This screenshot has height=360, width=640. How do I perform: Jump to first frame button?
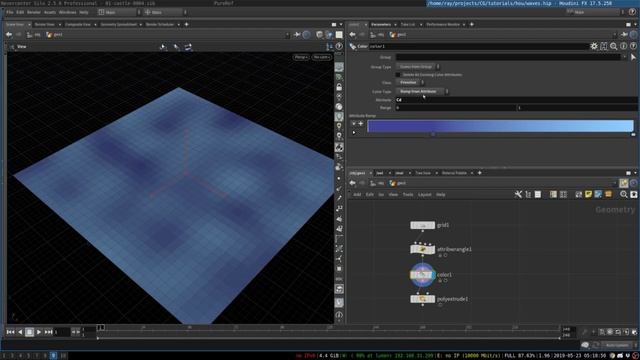pos(10,332)
